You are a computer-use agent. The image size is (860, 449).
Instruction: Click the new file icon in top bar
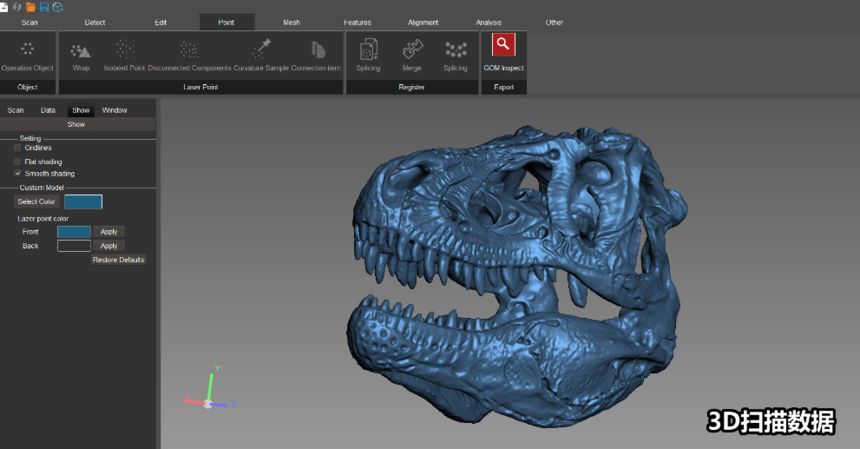[3, 7]
